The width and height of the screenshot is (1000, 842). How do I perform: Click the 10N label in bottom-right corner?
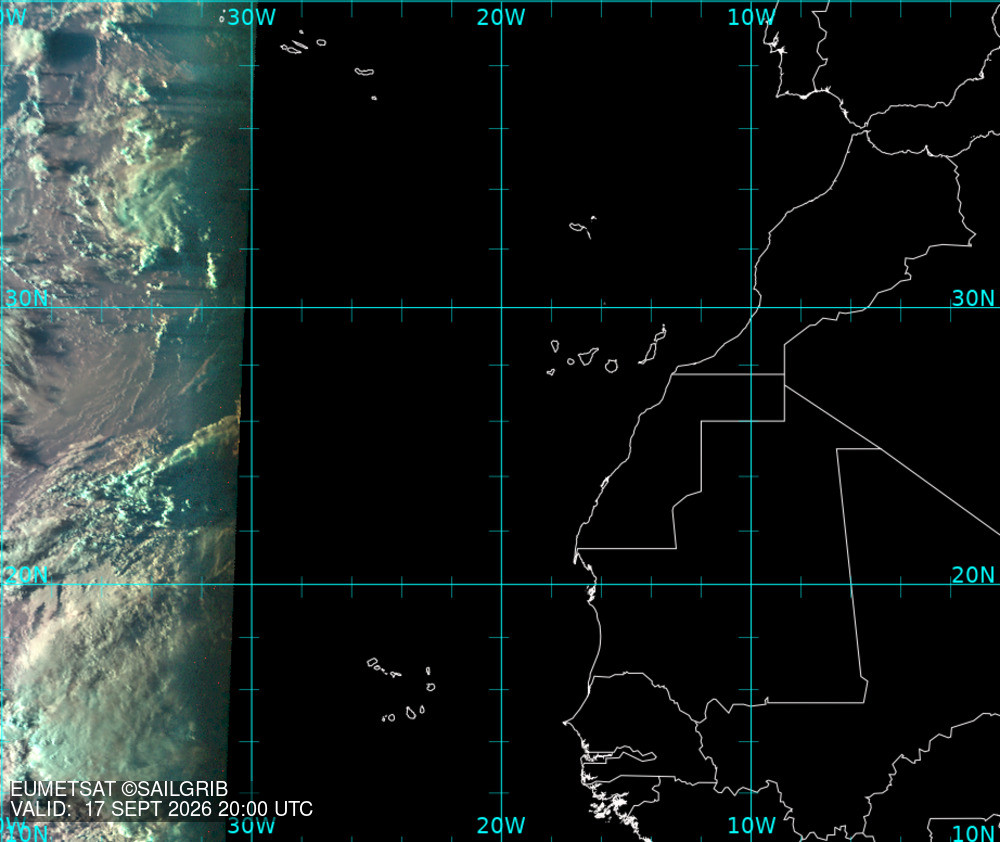coord(973,832)
